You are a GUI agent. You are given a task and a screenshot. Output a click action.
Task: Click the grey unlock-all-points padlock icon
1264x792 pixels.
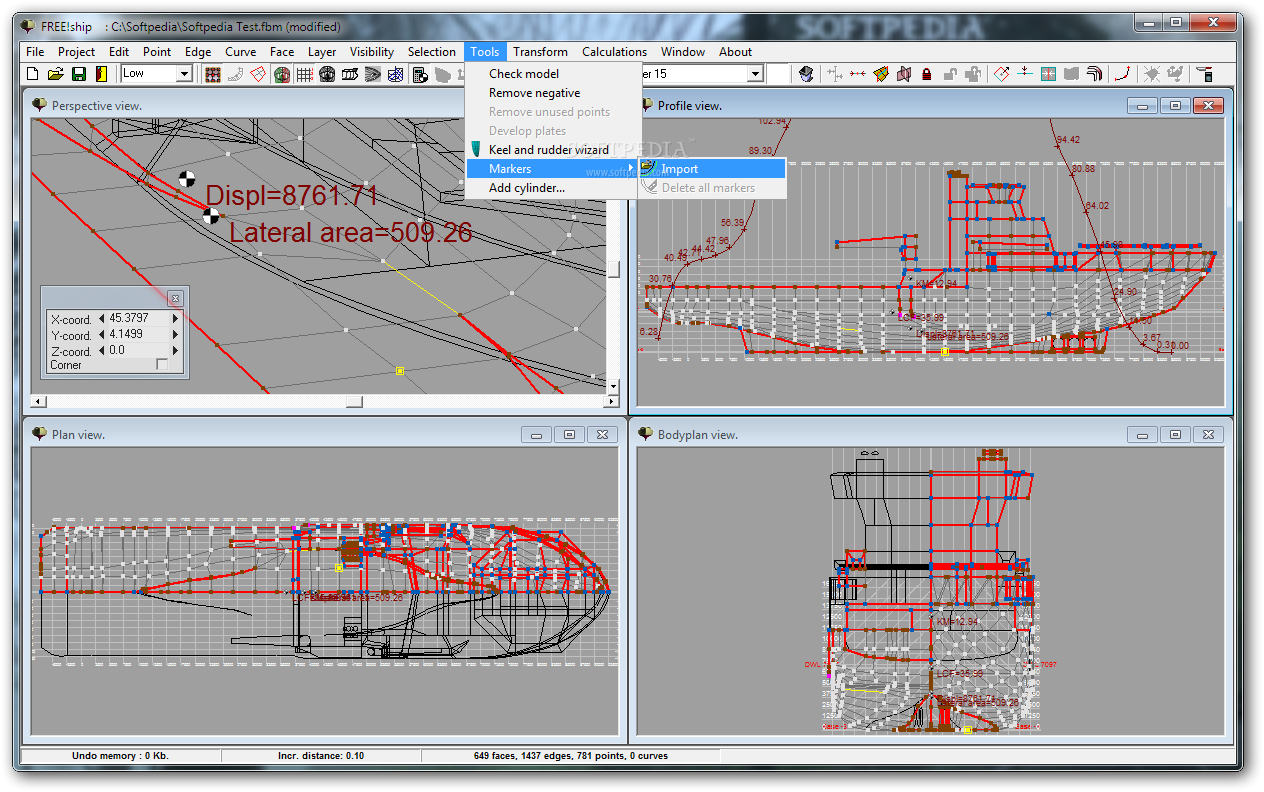point(973,74)
